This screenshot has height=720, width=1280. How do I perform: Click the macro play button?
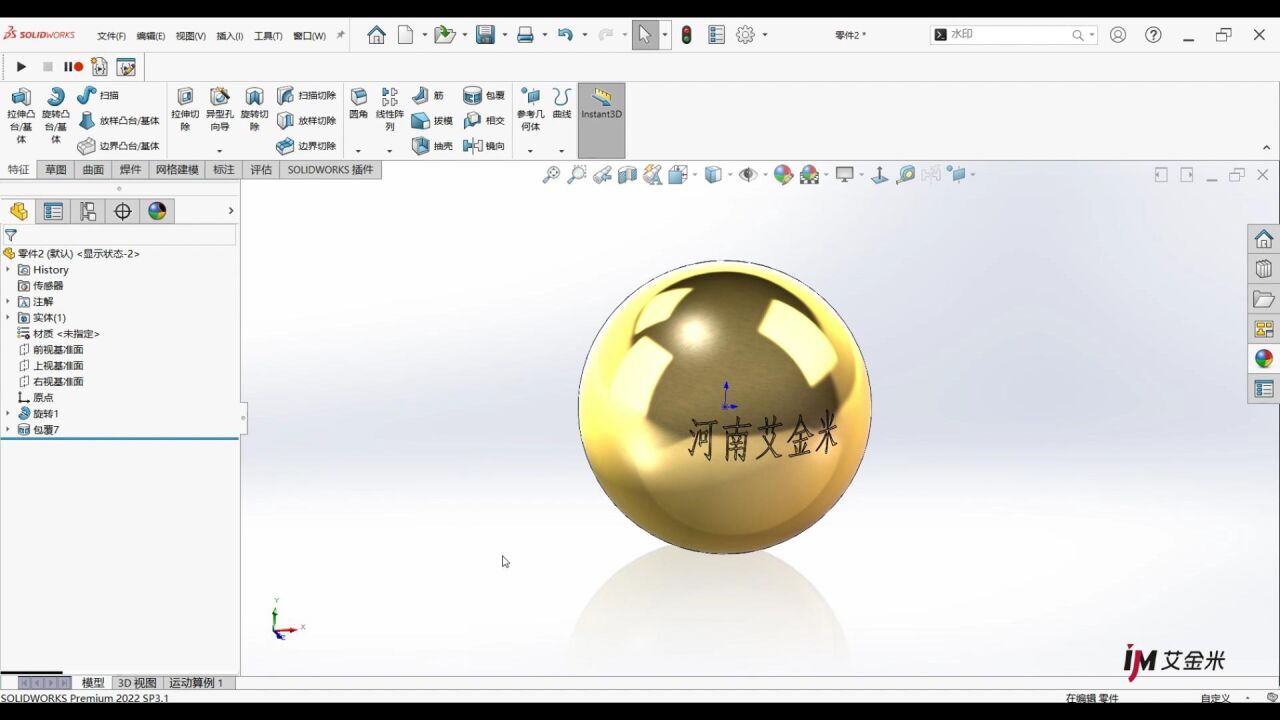[x=21, y=67]
